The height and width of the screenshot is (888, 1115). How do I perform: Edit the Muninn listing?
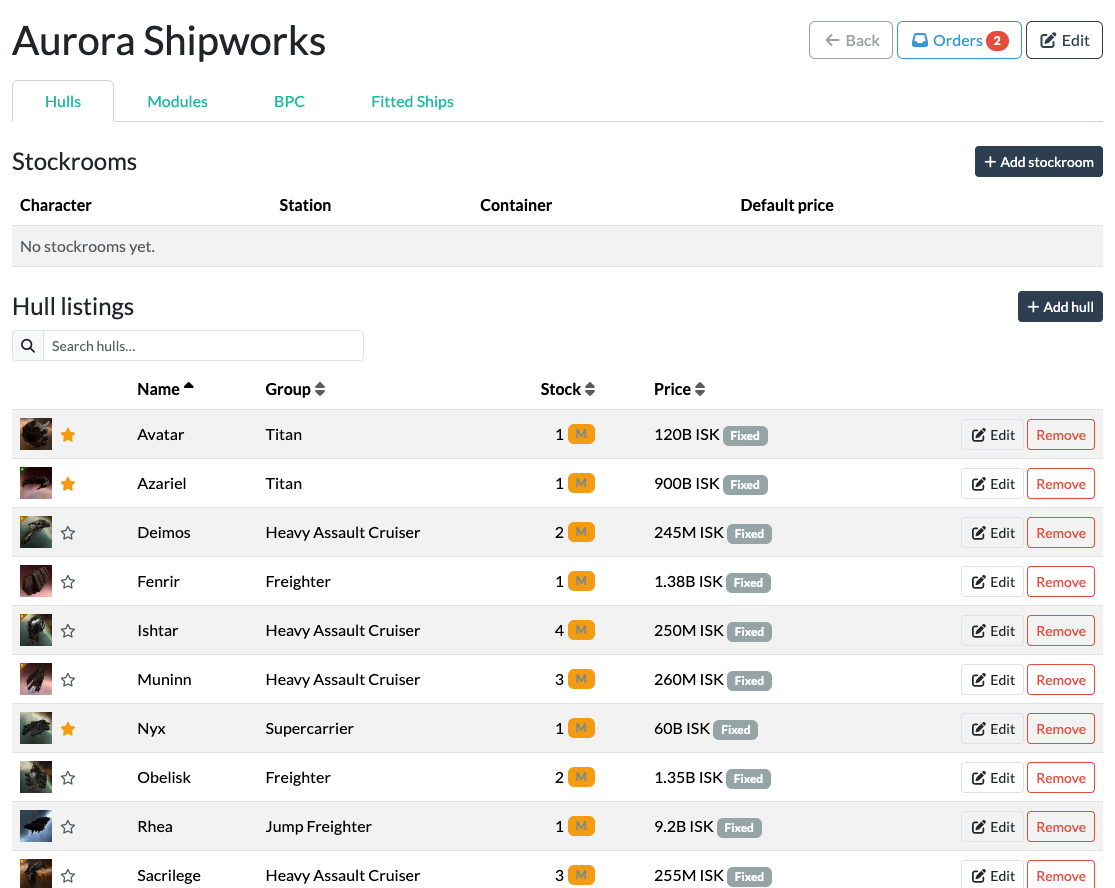tap(992, 680)
